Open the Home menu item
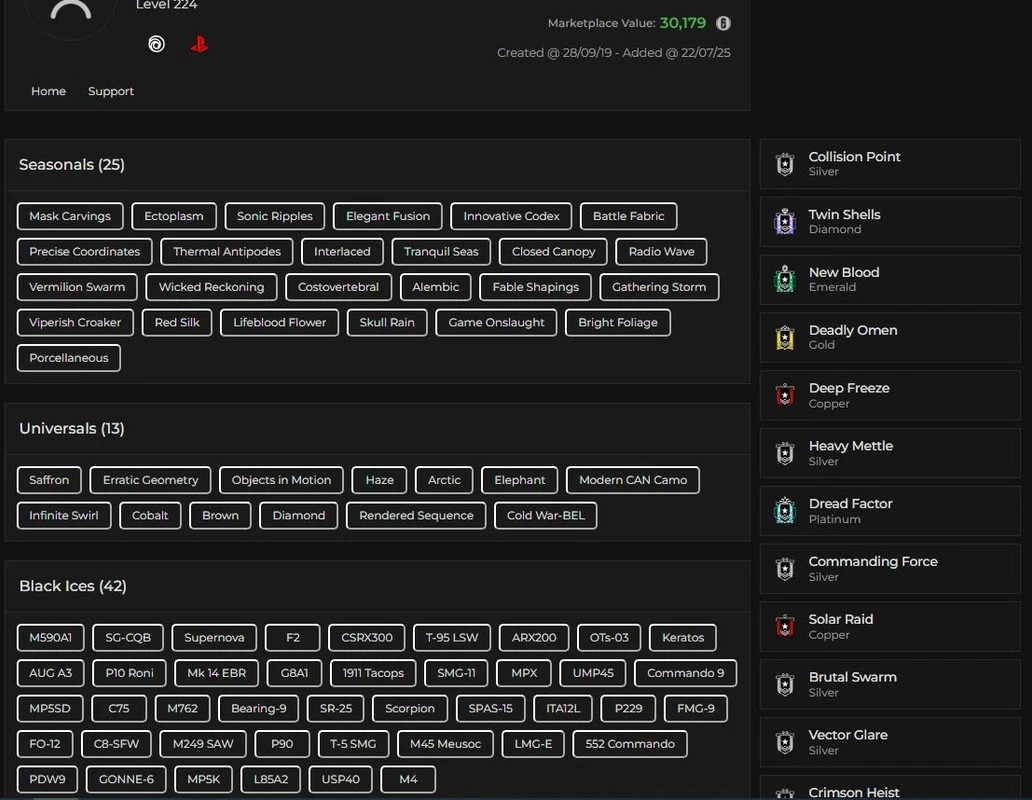Viewport: 1032px width, 800px height. [48, 91]
